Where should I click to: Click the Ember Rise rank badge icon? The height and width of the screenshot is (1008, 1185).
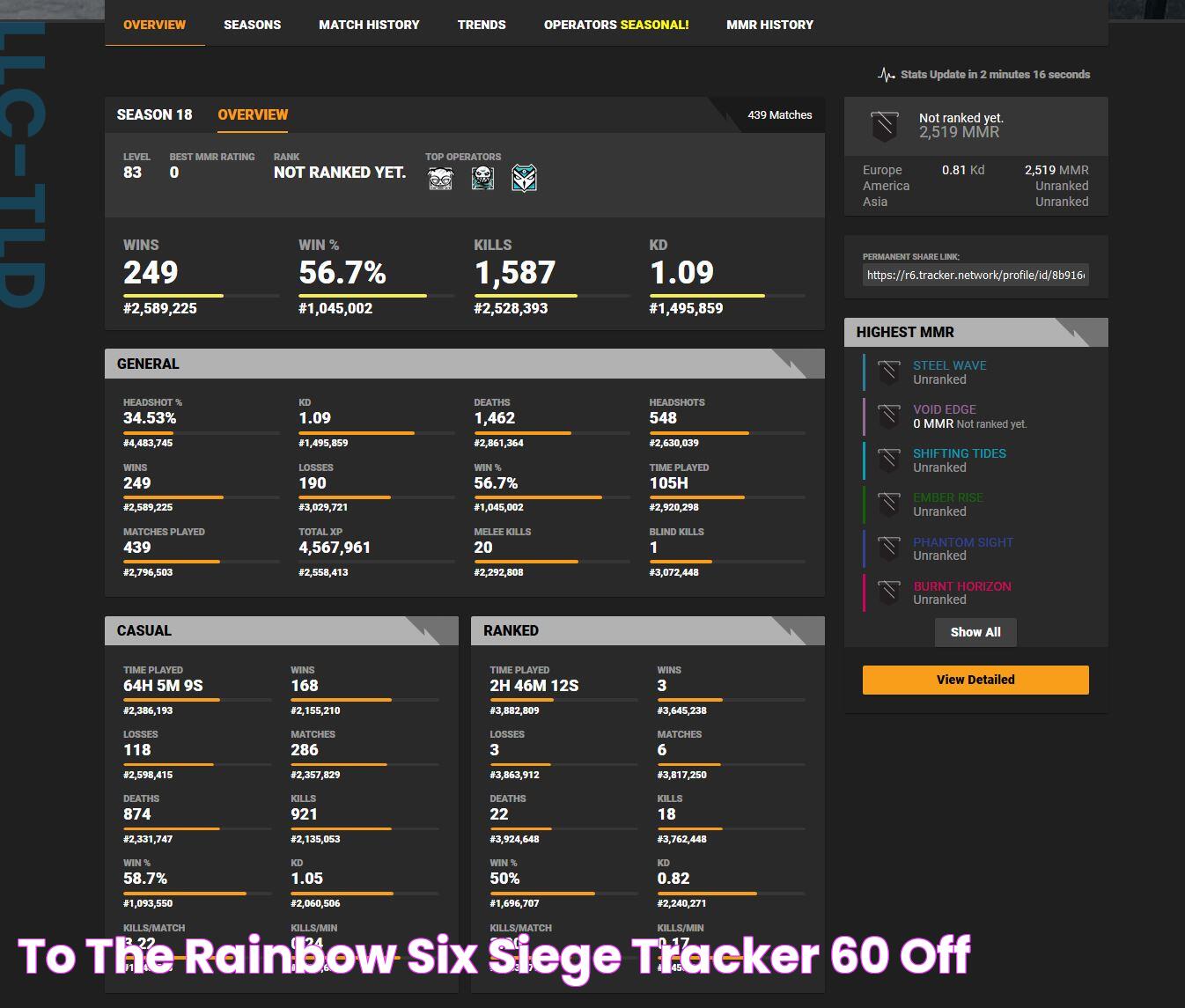[888, 504]
